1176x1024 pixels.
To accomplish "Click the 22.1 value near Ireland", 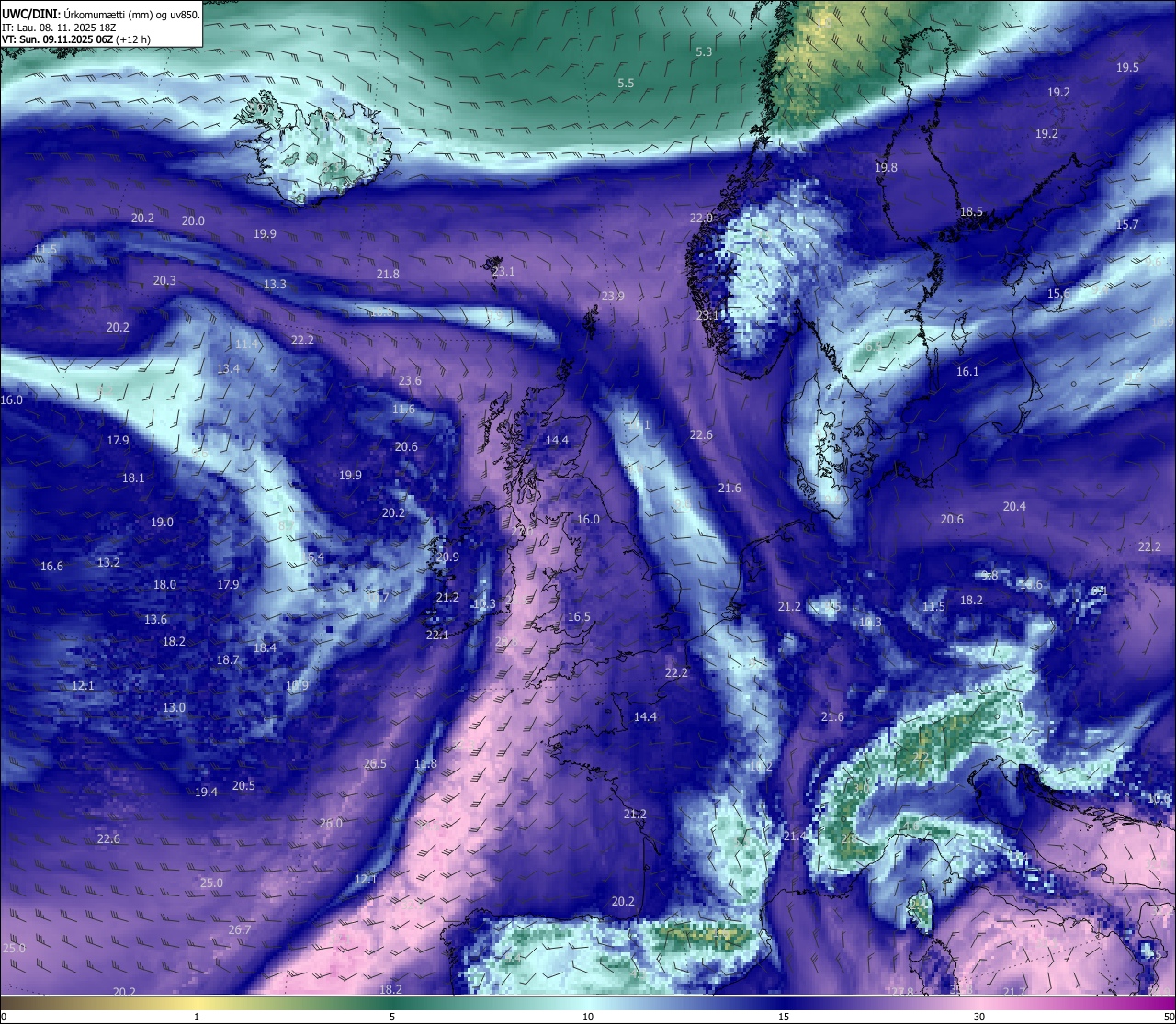I will click(437, 636).
